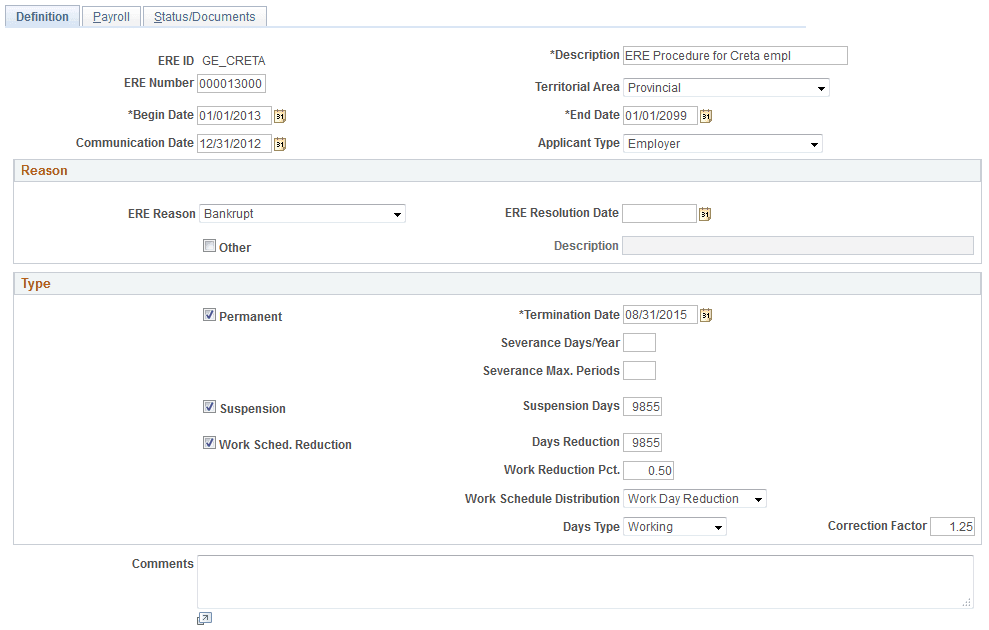Enable the Other checkbox in Reason section
Screen dimensions: 989x630
209,246
